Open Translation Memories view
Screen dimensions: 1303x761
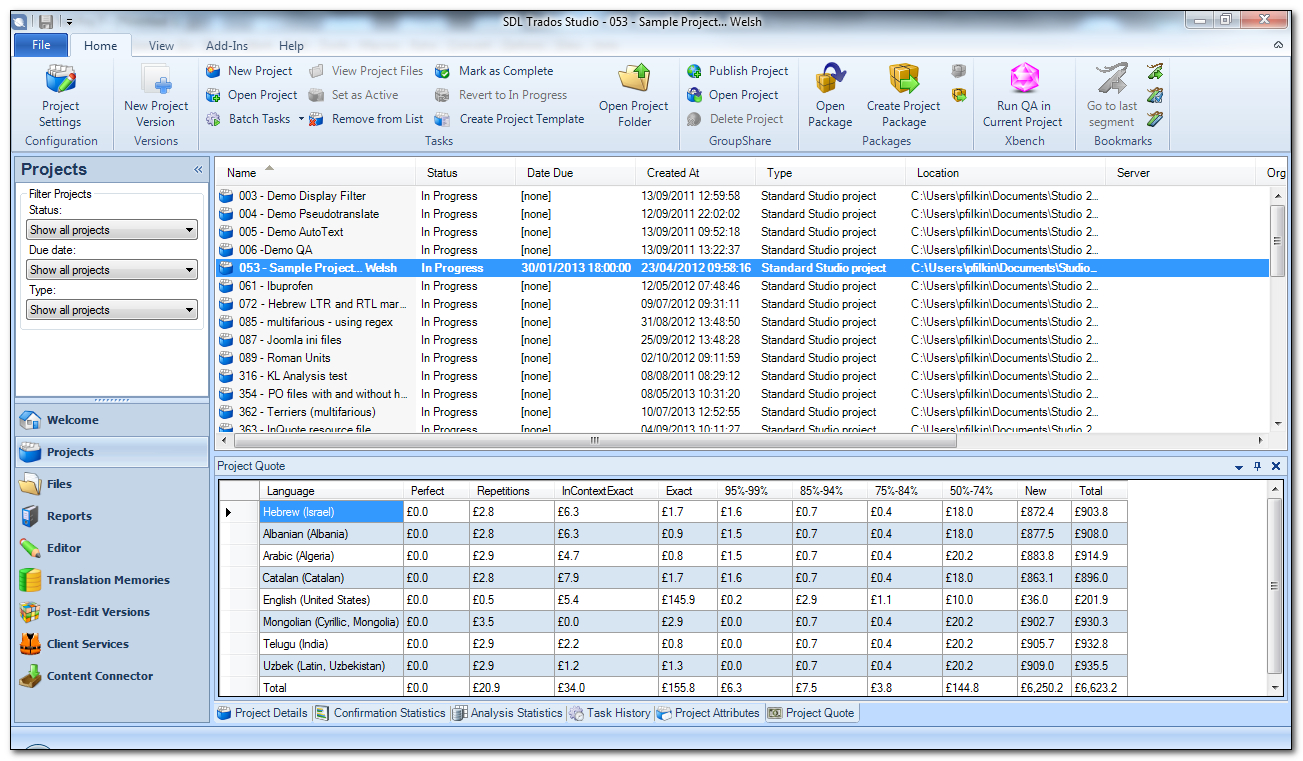click(112, 580)
